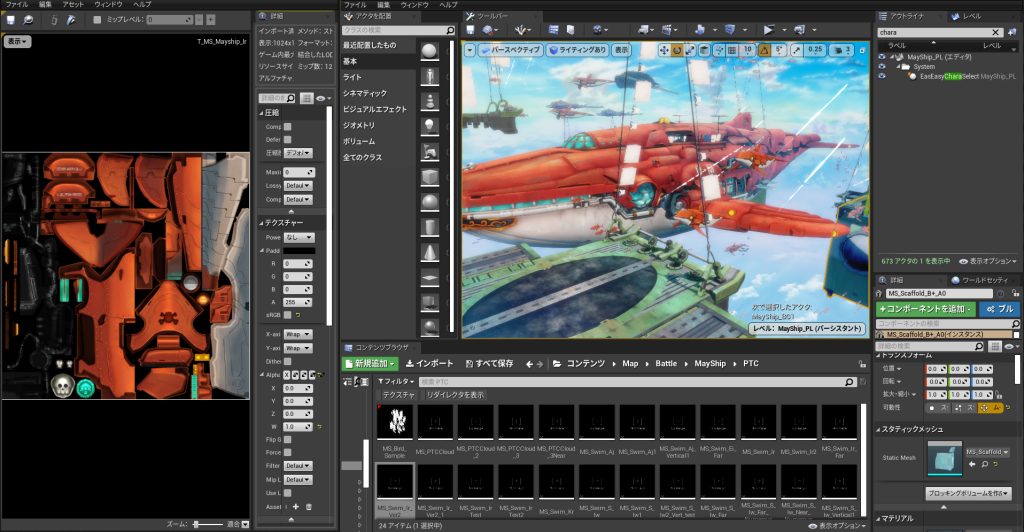
Task: Open the Blueprints toolbar icon
Action: pyautogui.click(x=644, y=29)
